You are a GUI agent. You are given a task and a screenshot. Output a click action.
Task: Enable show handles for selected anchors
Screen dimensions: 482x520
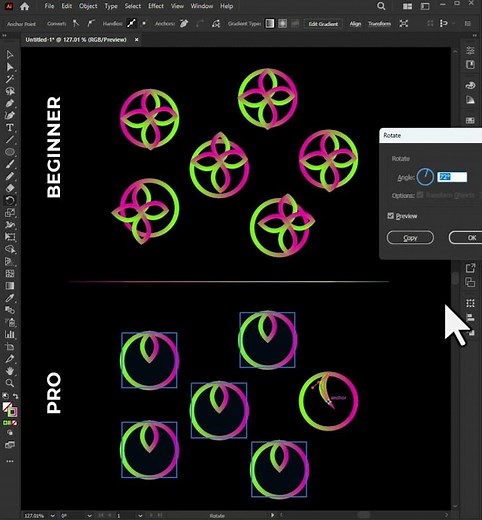(x=131, y=24)
